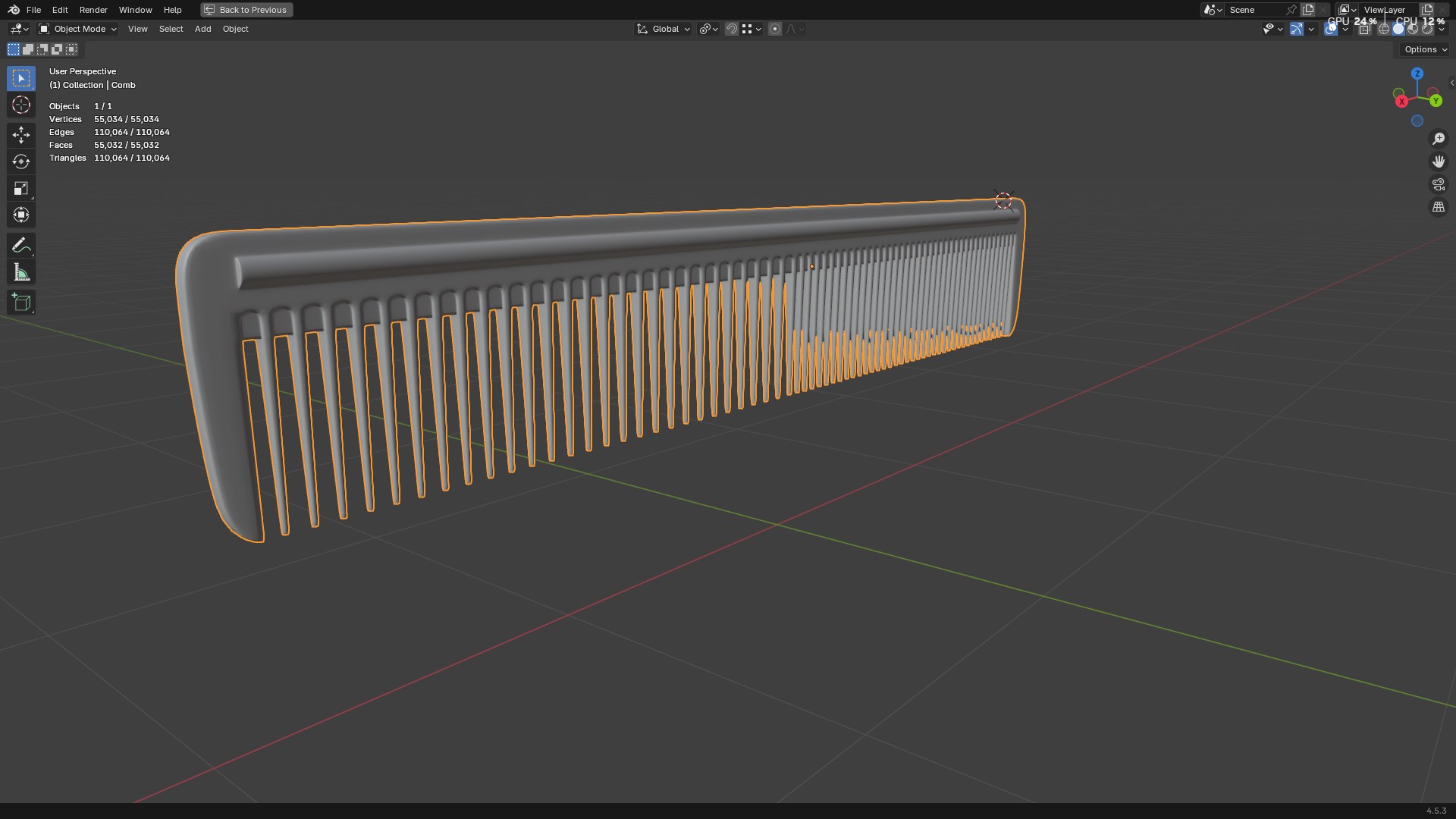The width and height of the screenshot is (1456, 819).
Task: Toggle snapping magnet button
Action: (732, 29)
